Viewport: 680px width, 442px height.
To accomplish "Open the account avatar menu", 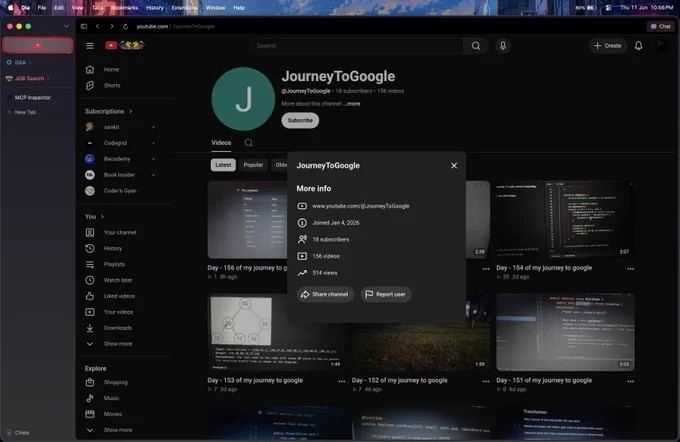I will click(x=661, y=46).
